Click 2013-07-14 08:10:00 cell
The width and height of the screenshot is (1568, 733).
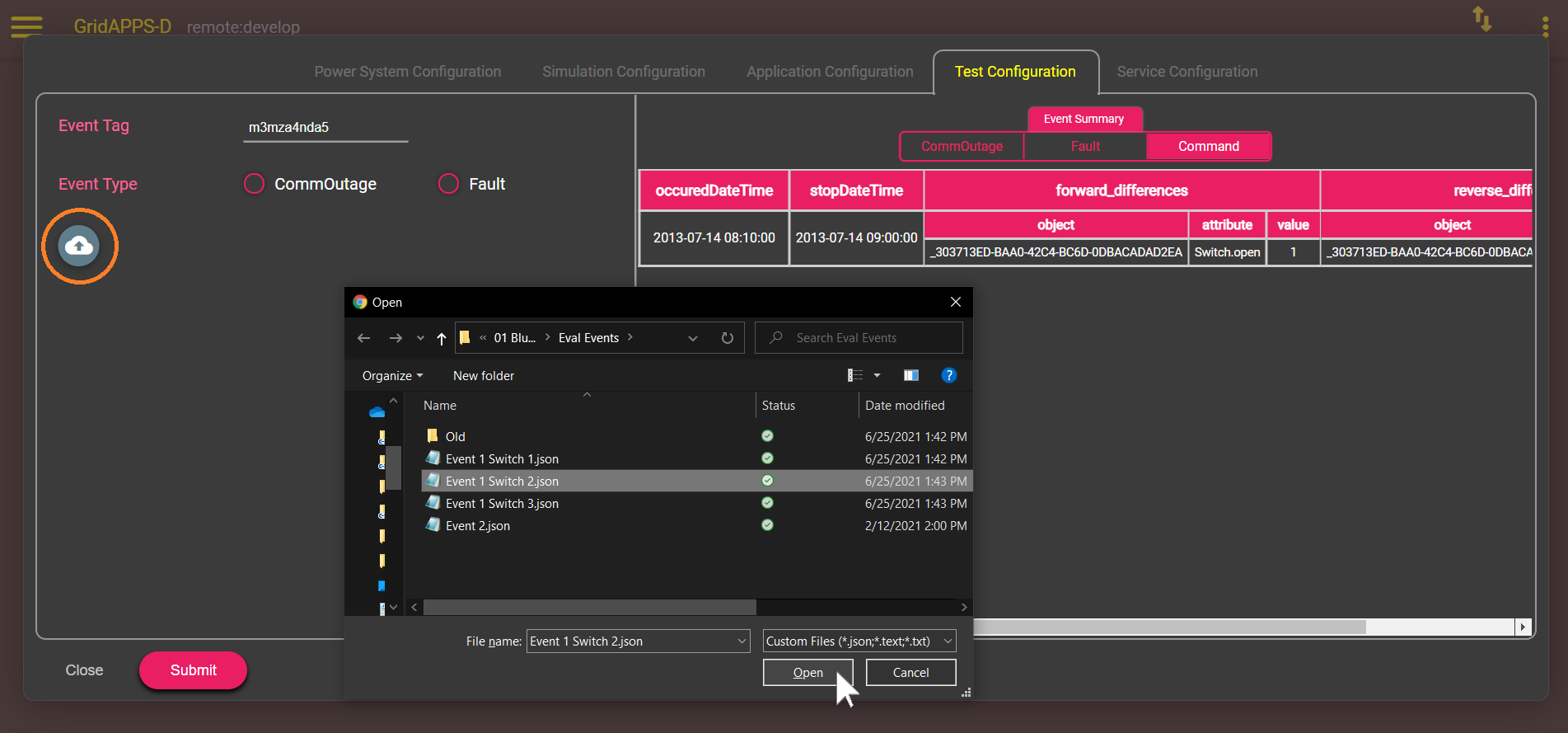tap(714, 237)
